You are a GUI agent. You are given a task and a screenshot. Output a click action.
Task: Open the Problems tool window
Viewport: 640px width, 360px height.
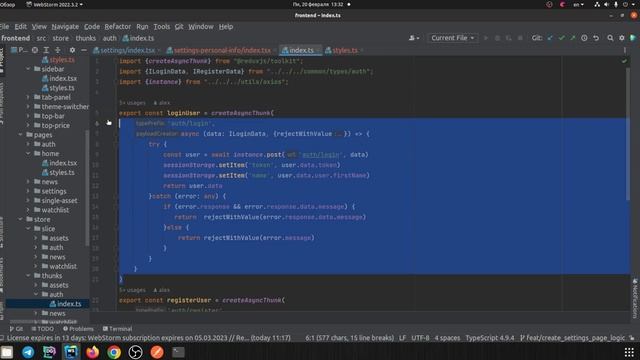(x=78, y=329)
